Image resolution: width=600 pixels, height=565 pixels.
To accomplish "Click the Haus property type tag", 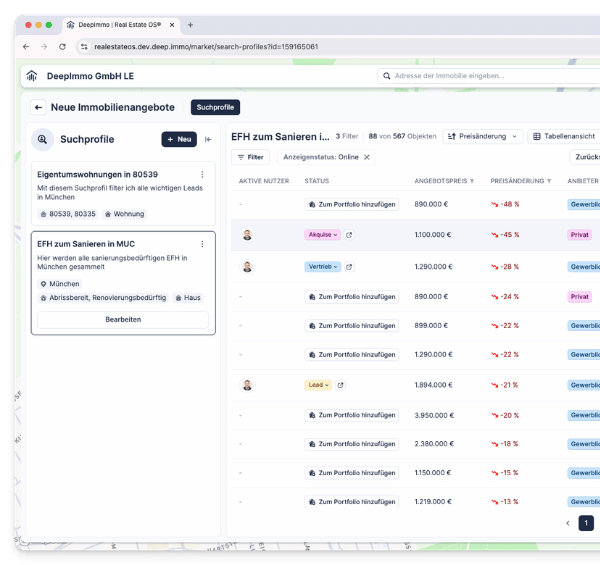I will [188, 298].
